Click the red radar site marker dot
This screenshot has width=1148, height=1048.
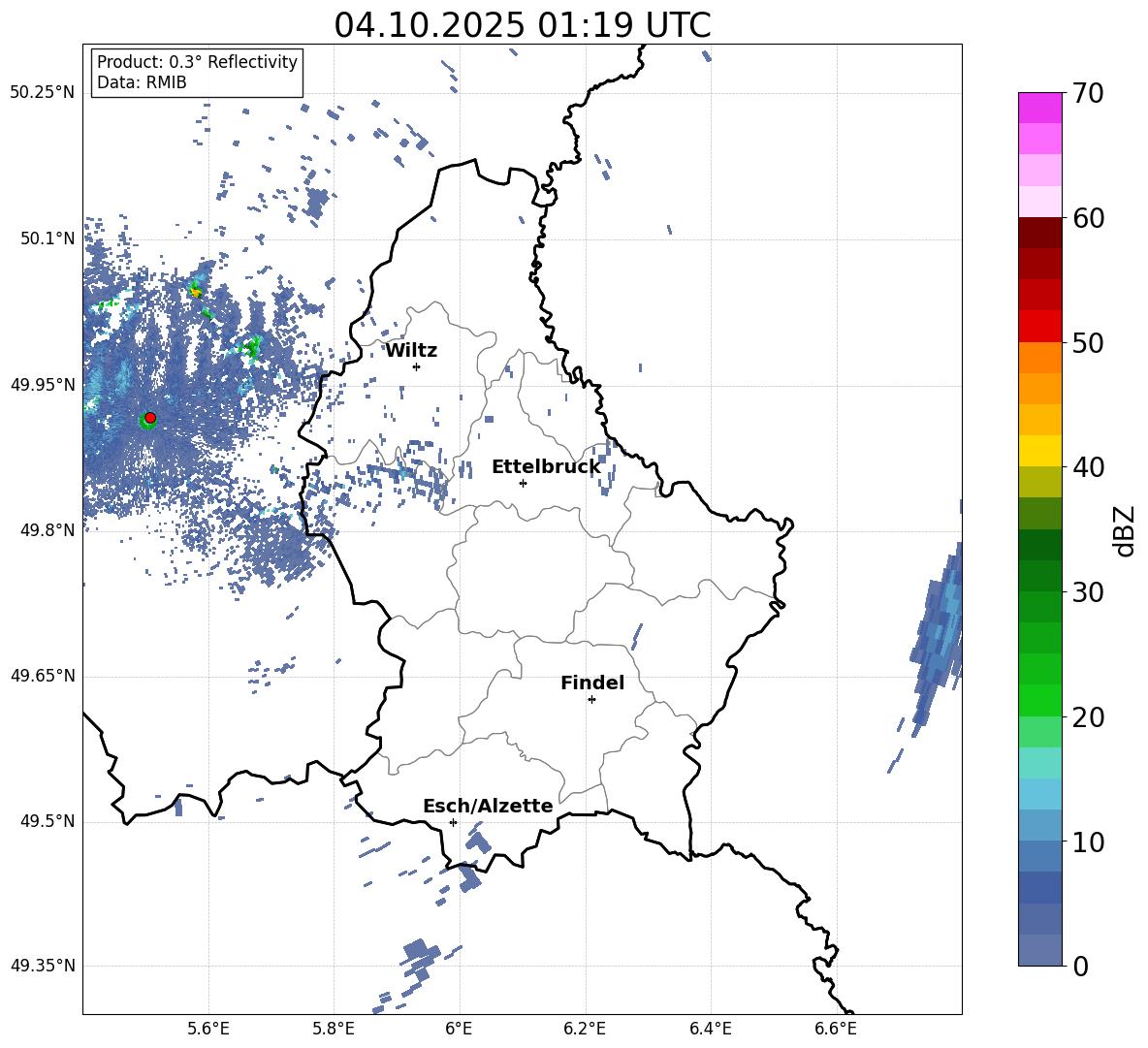click(x=150, y=418)
